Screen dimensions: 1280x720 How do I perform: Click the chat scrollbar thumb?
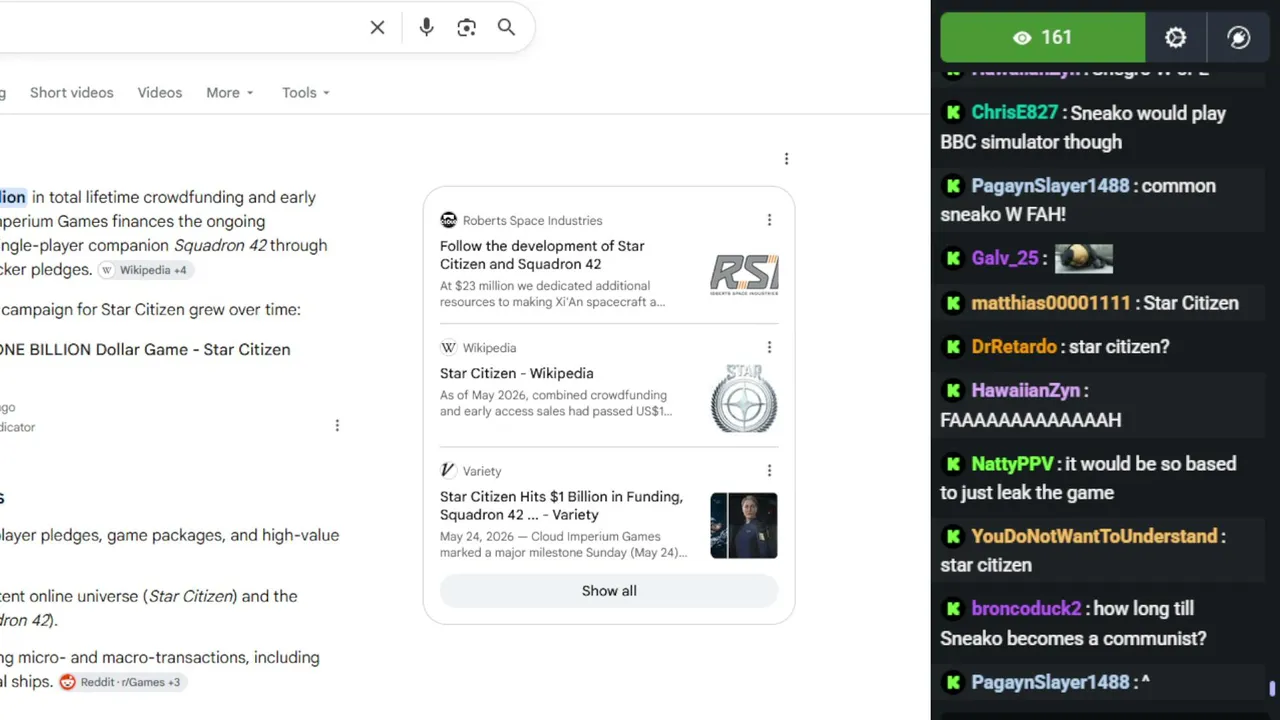click(x=1272, y=689)
